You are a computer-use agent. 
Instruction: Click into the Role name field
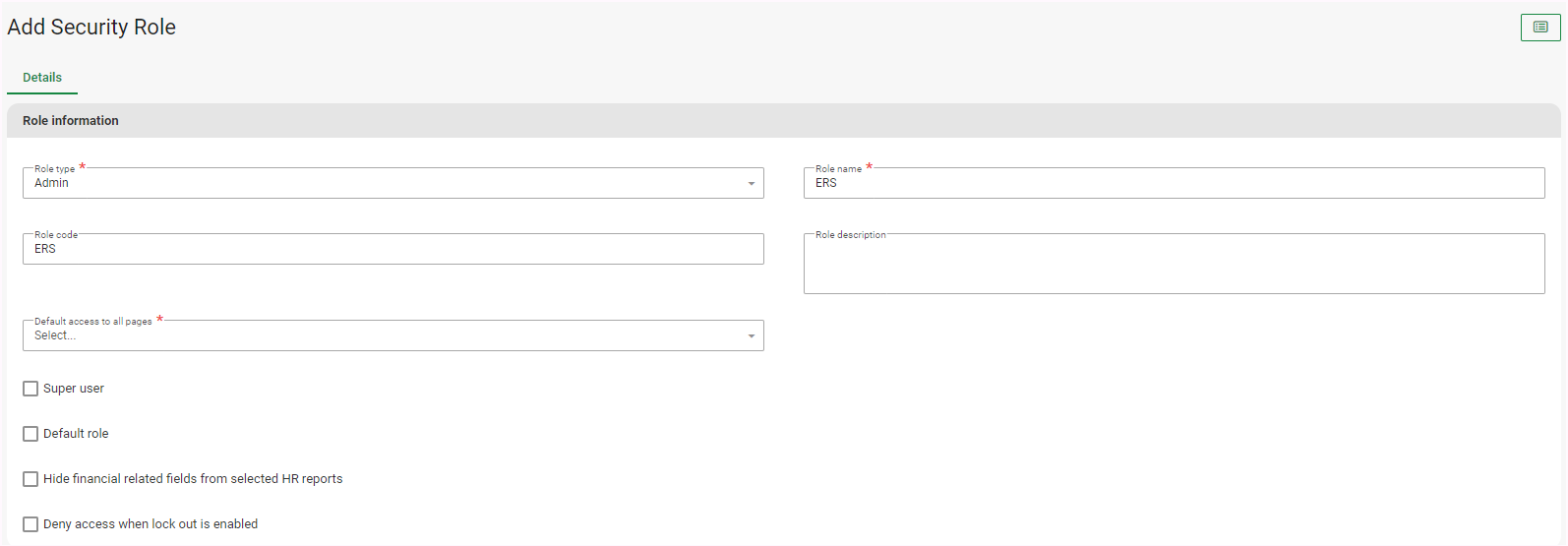click(x=1173, y=183)
